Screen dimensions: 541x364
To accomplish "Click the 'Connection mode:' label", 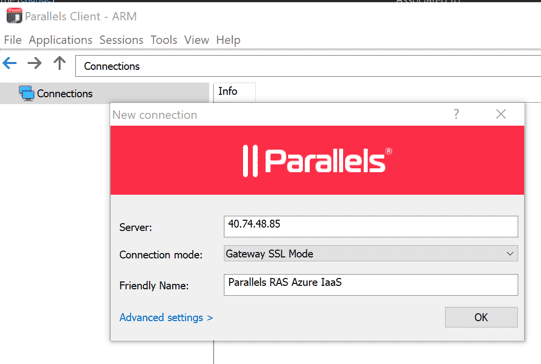I will [x=161, y=255].
